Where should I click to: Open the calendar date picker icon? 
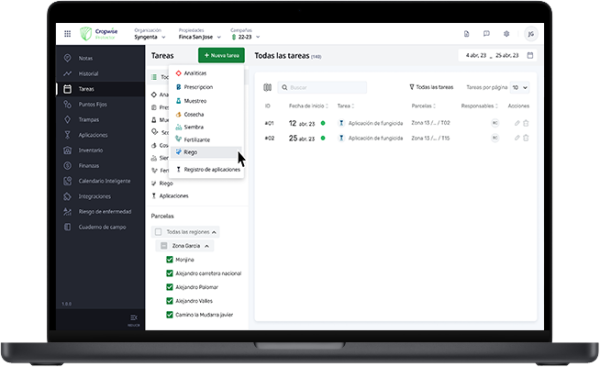coord(530,55)
